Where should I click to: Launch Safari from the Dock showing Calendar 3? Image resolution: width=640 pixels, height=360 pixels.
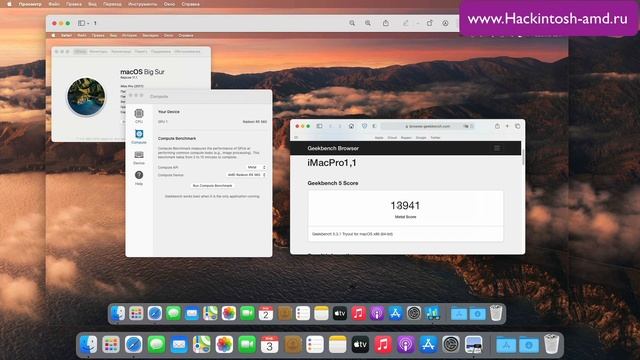pyautogui.click(x=133, y=345)
